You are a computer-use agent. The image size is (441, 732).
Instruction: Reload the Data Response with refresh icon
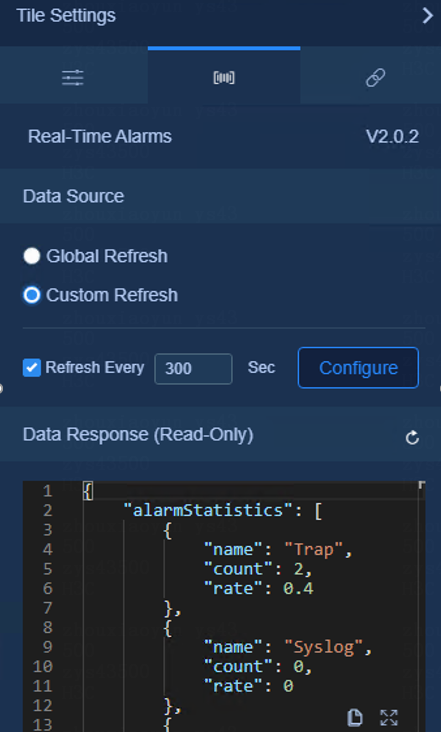pyautogui.click(x=412, y=437)
